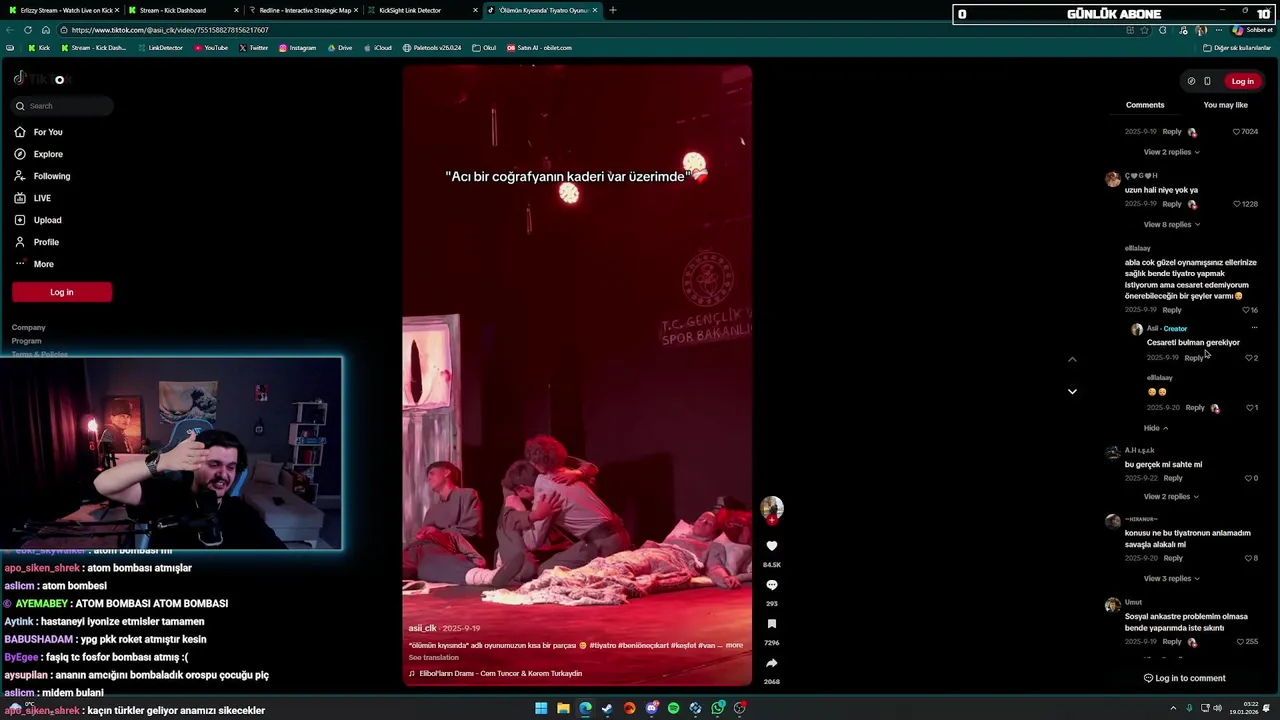Click 'Log in to comment'

point(1184,678)
